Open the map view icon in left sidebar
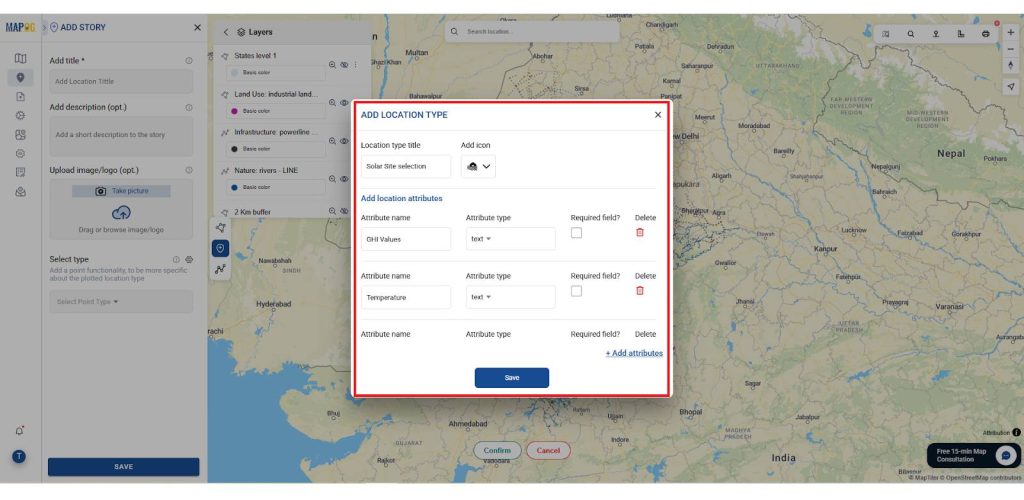Screen dimensions: 1024x500 [x=20, y=59]
